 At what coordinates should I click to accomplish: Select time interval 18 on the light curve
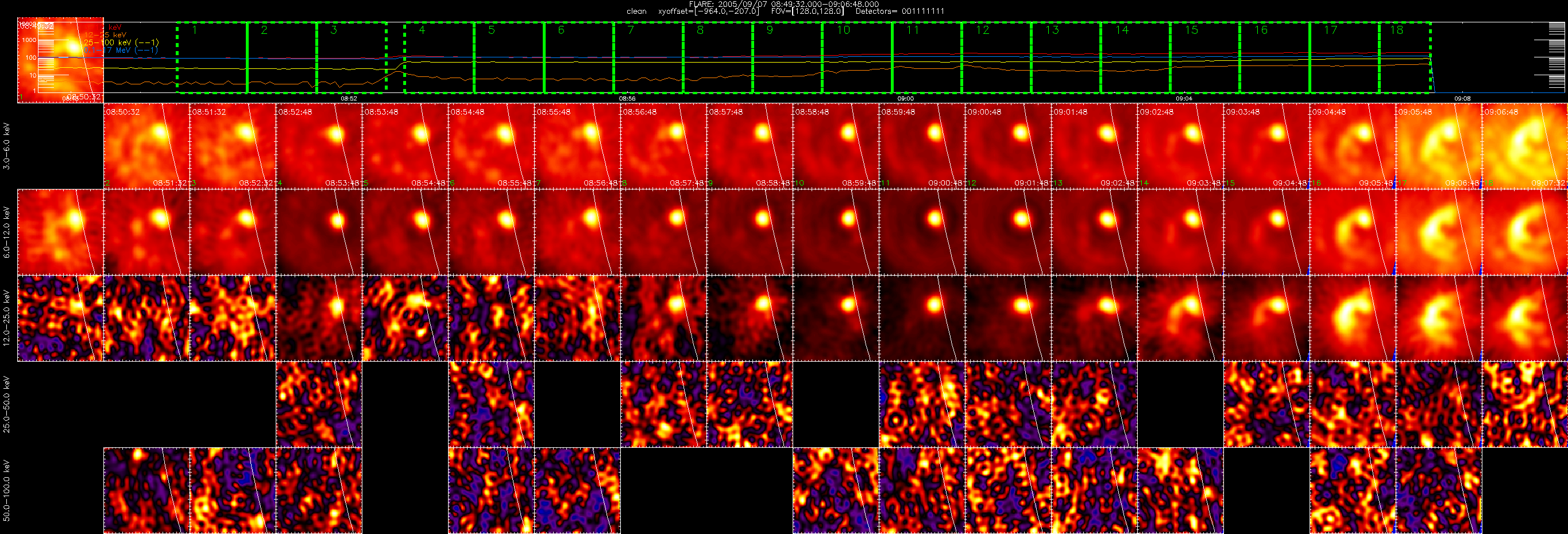1405,58
